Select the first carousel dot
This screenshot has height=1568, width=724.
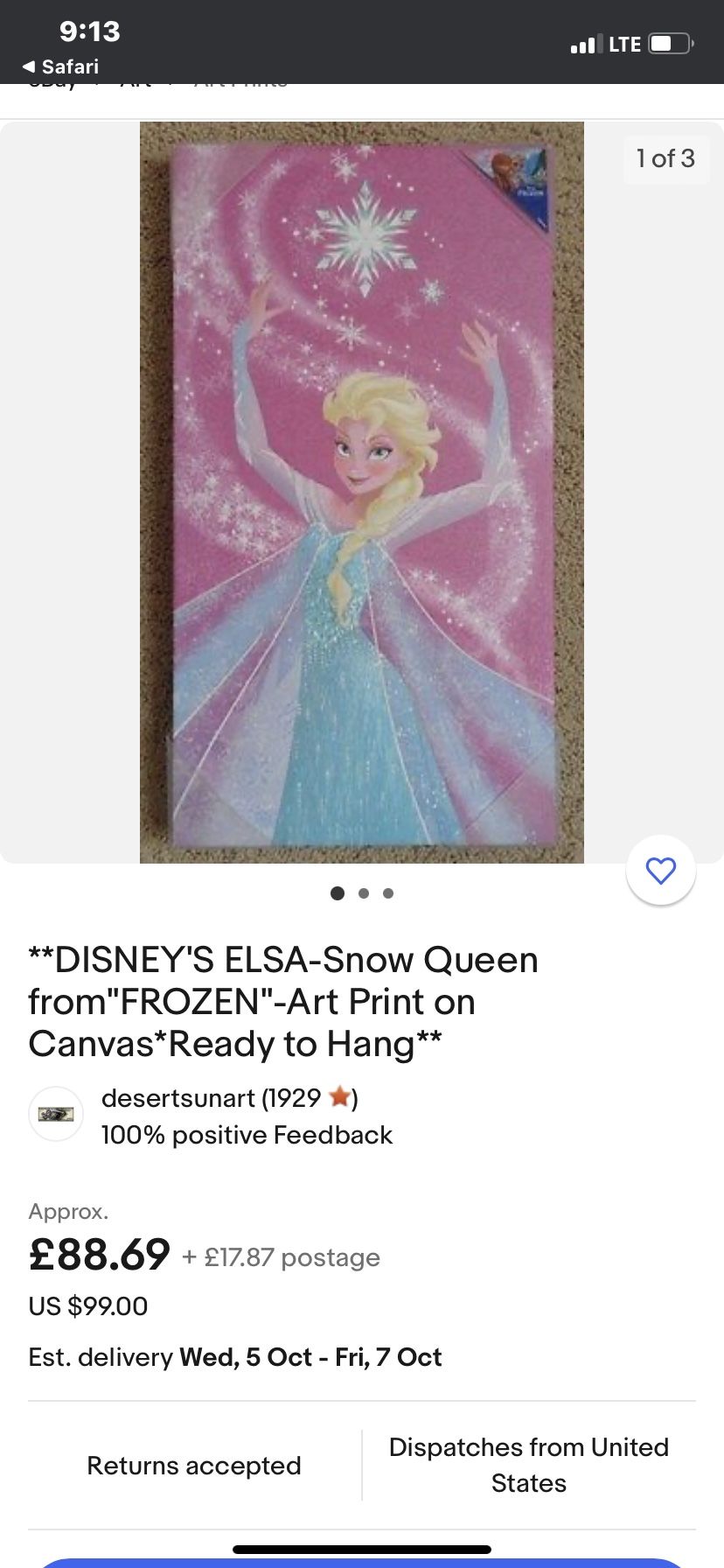338,893
